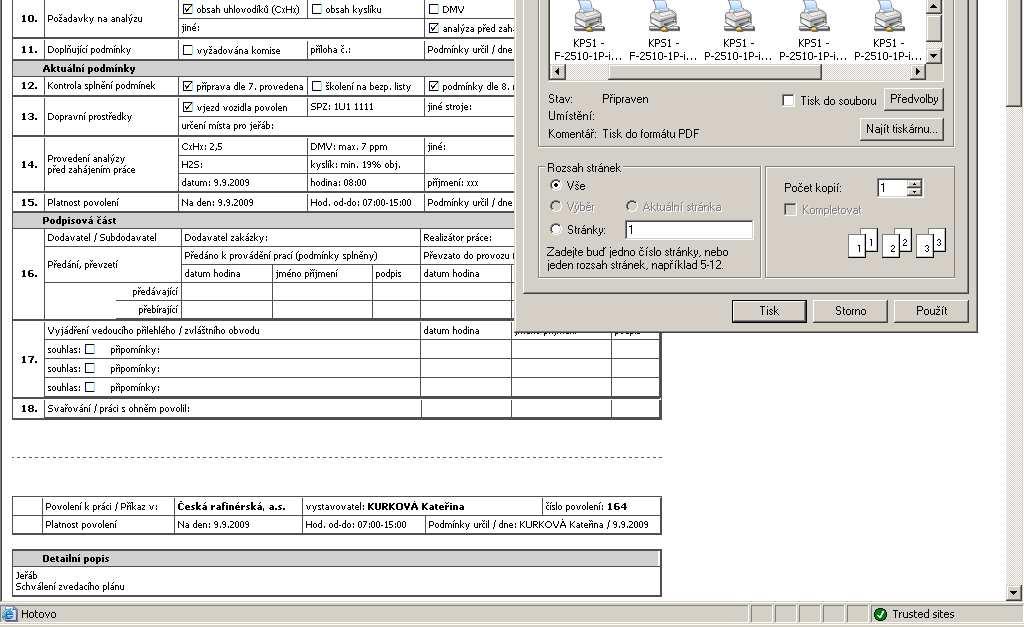Cancel printing with 'Storno'
The width and height of the screenshot is (1024, 627).
pyautogui.click(x=850, y=311)
